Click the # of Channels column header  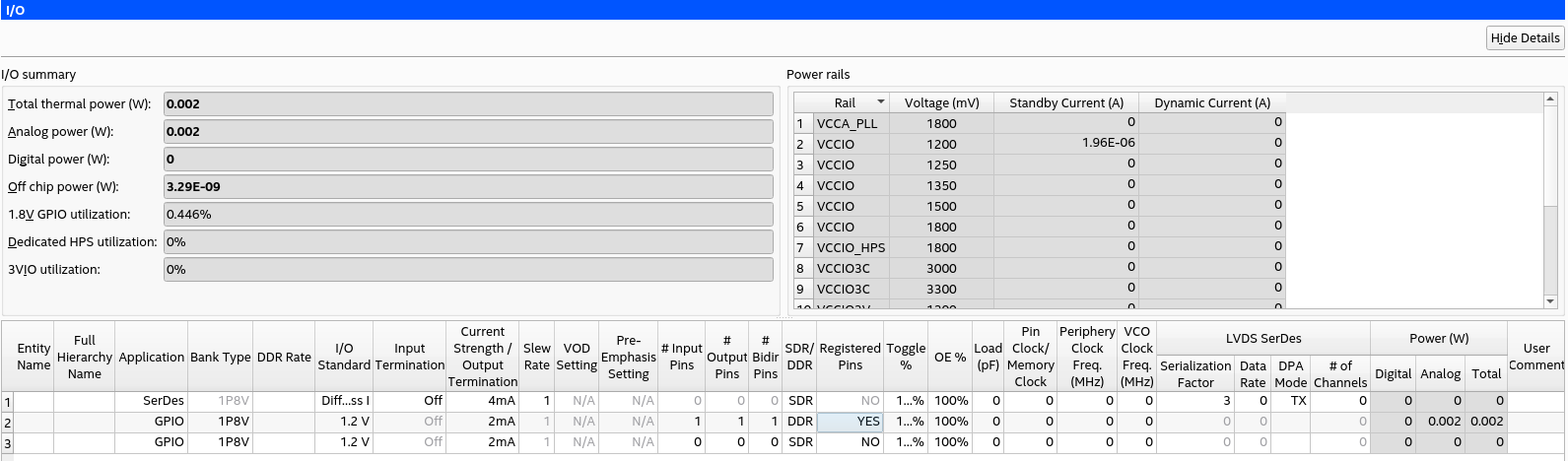1340,373
